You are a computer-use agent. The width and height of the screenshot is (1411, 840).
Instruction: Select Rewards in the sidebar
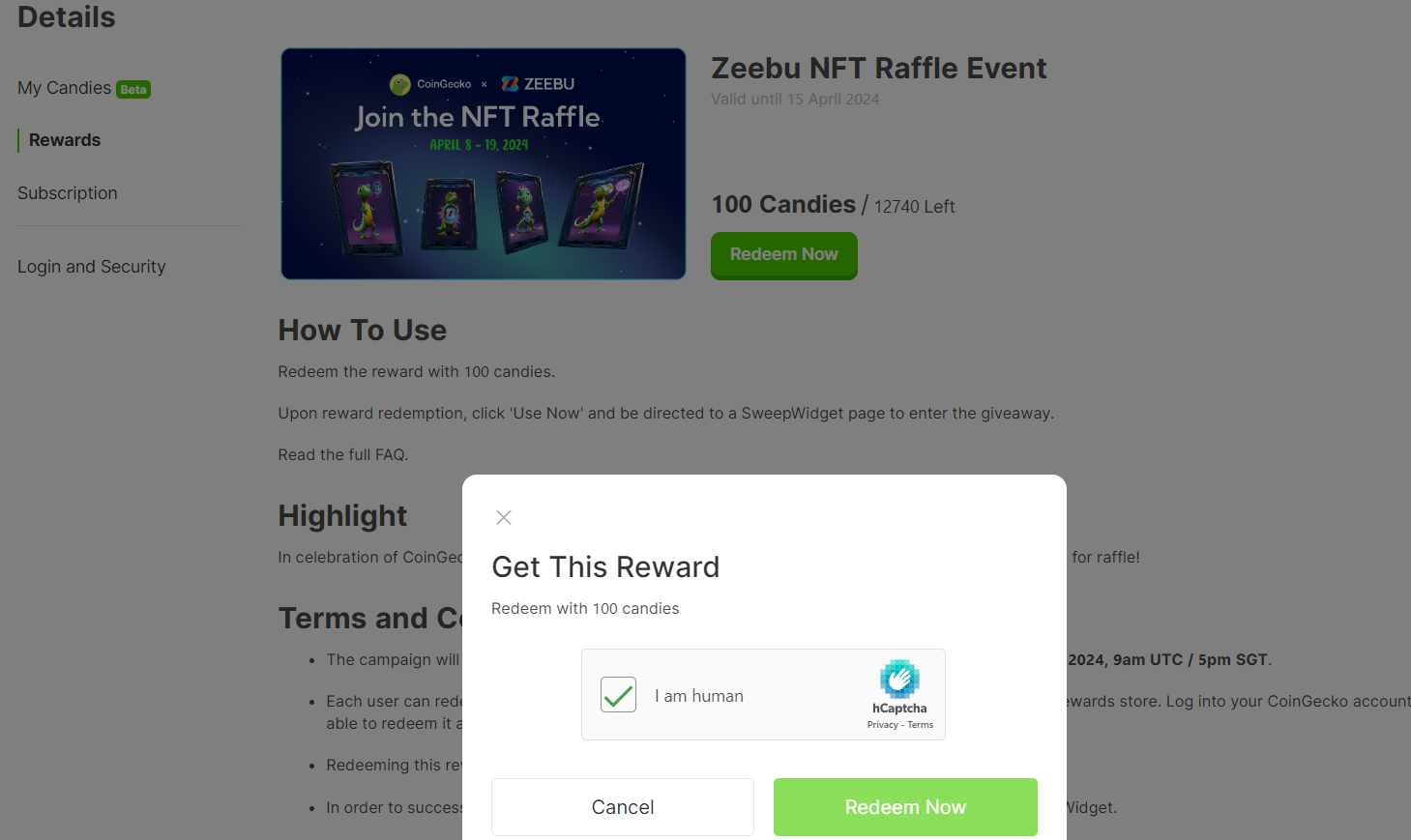(x=65, y=140)
